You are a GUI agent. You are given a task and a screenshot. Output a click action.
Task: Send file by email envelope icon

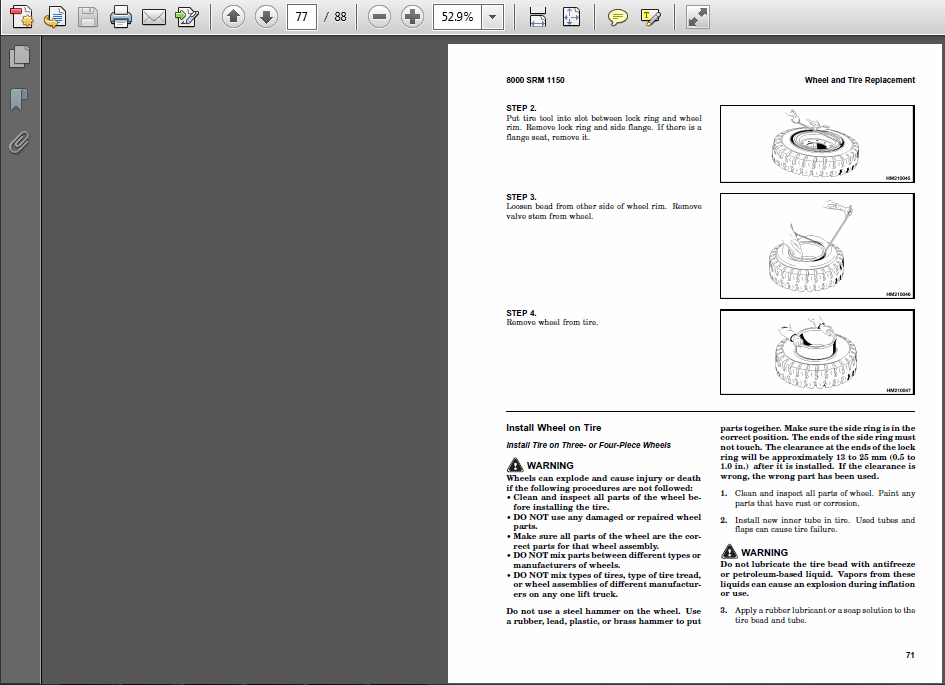click(x=154, y=17)
